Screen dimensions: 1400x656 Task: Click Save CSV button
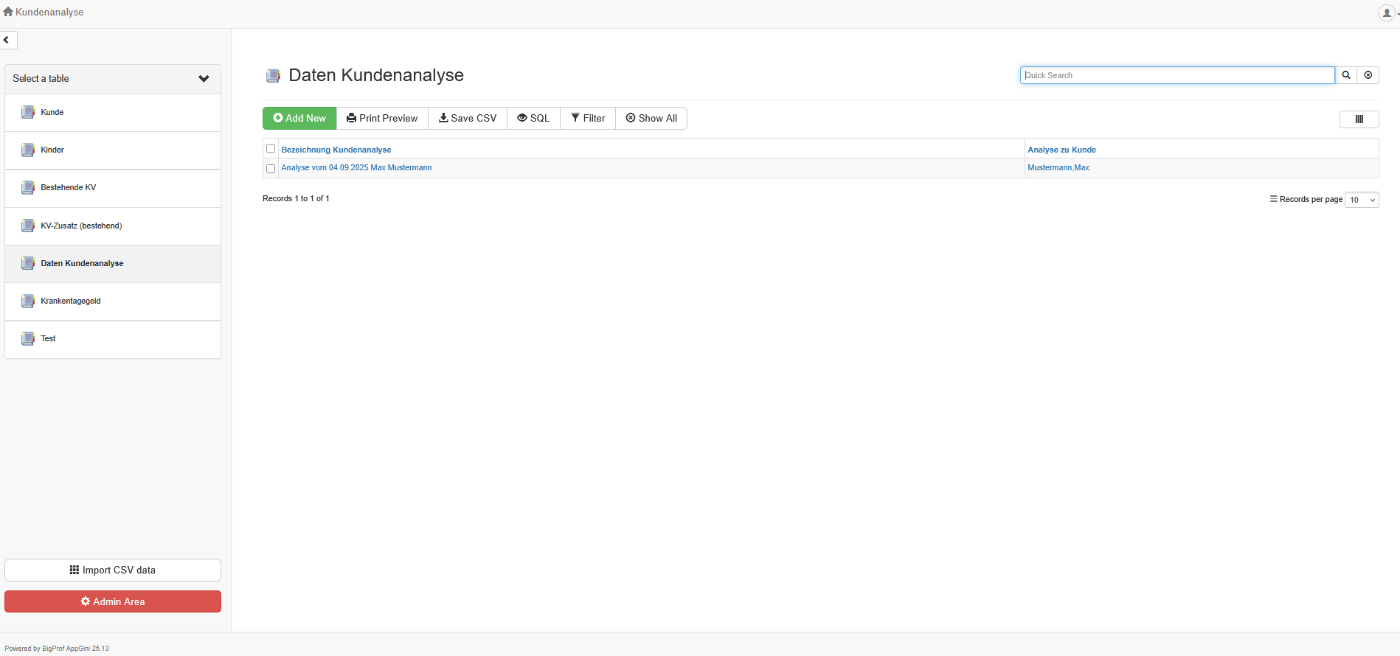click(x=468, y=118)
